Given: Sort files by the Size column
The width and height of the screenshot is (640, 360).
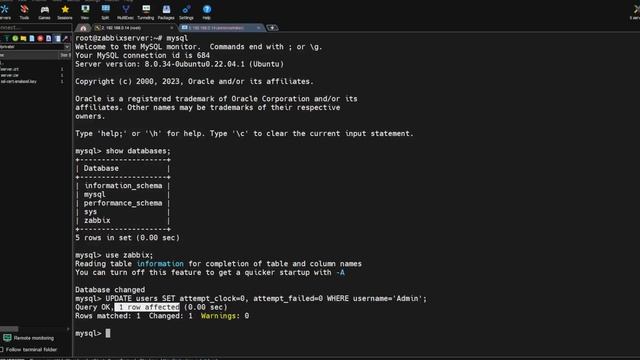Looking at the screenshot, I should tap(65, 55).
